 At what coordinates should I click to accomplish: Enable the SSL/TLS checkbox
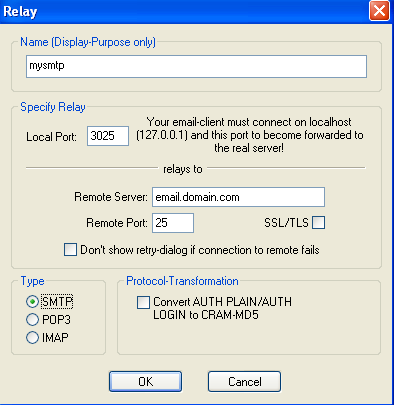point(318,223)
